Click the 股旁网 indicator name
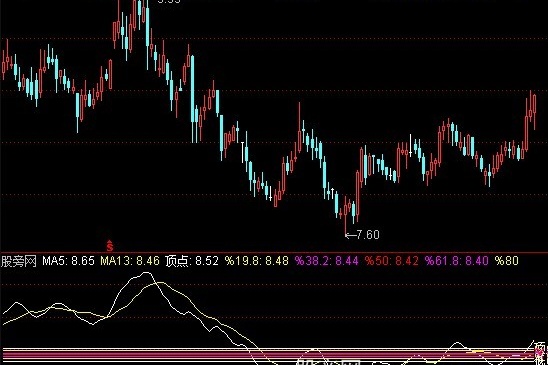Image resolution: width=548 pixels, height=365 pixels. 19,261
